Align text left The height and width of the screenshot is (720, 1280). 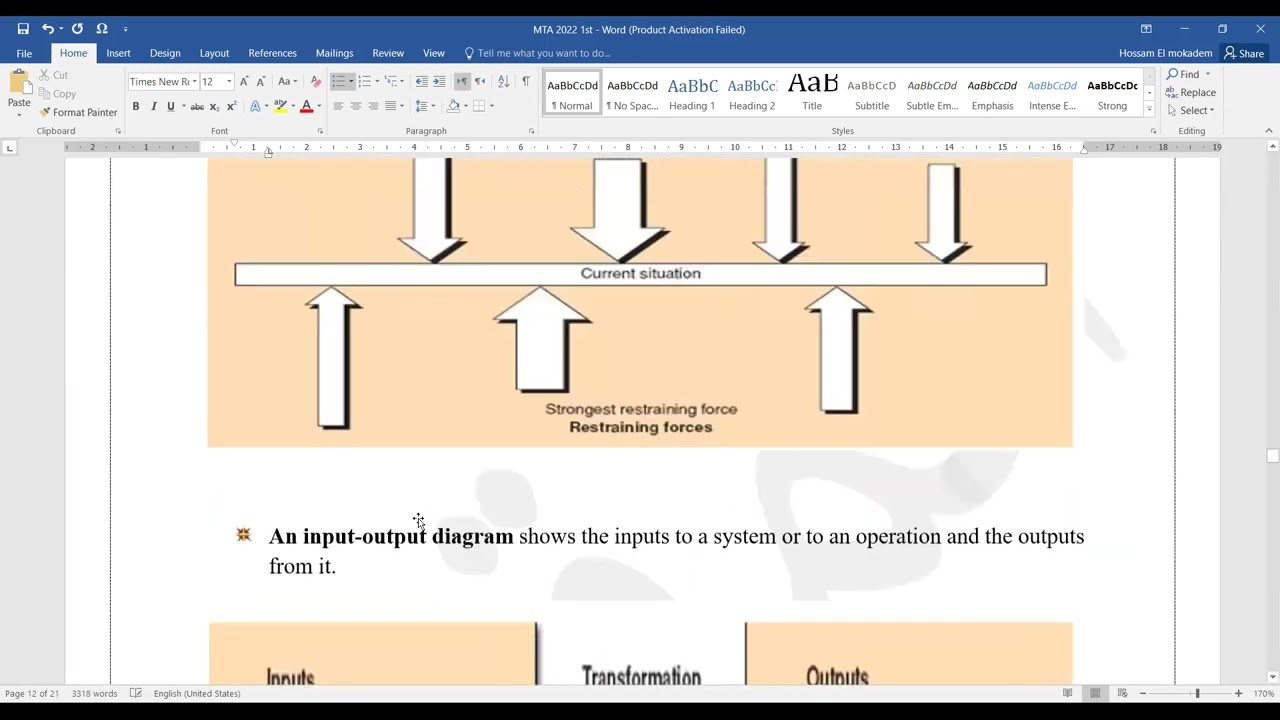(338, 106)
